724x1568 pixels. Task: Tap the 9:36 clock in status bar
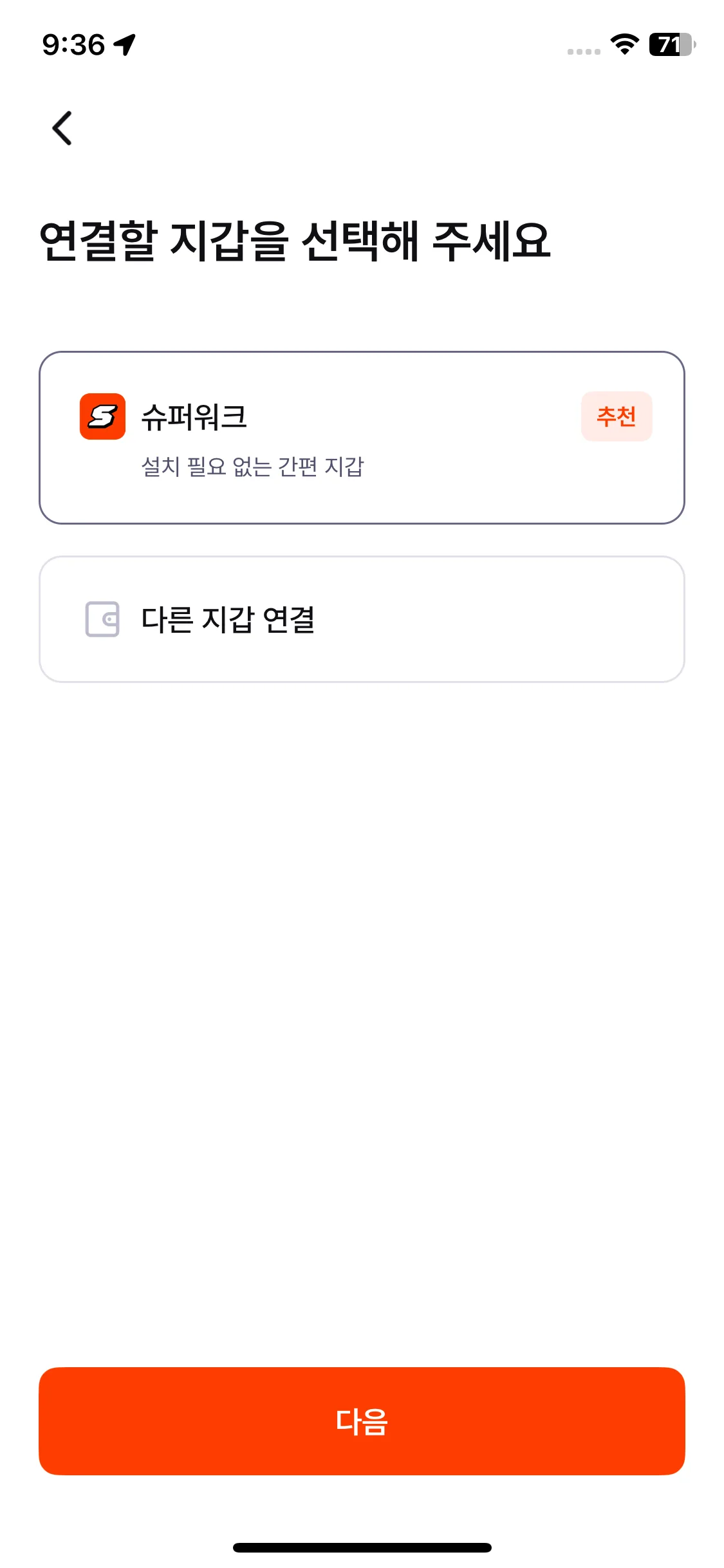click(x=73, y=44)
